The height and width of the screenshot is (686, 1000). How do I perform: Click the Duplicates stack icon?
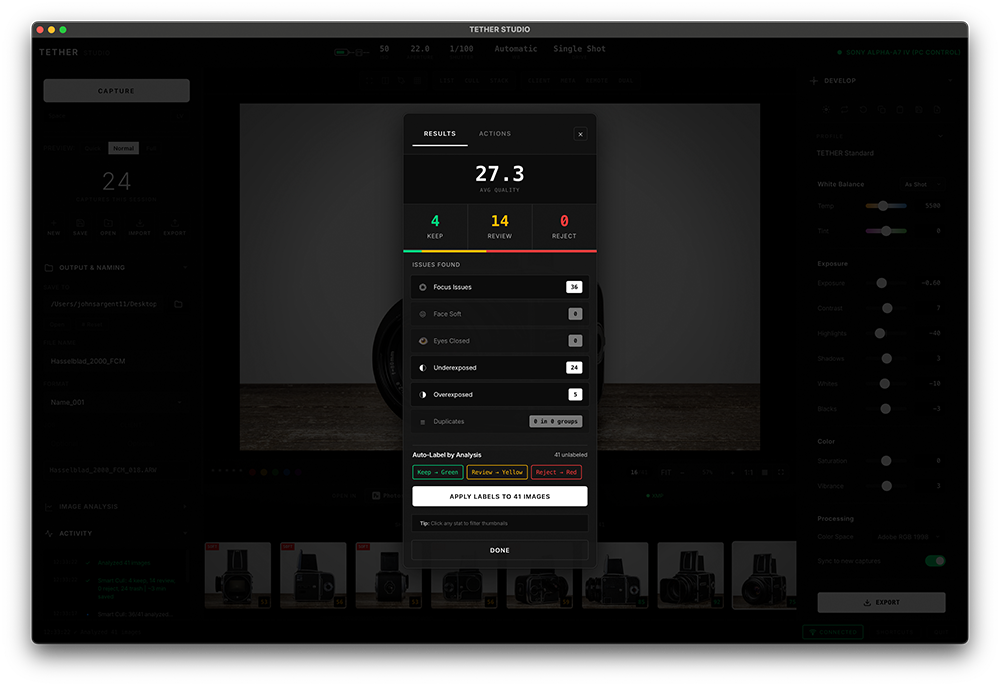point(423,422)
